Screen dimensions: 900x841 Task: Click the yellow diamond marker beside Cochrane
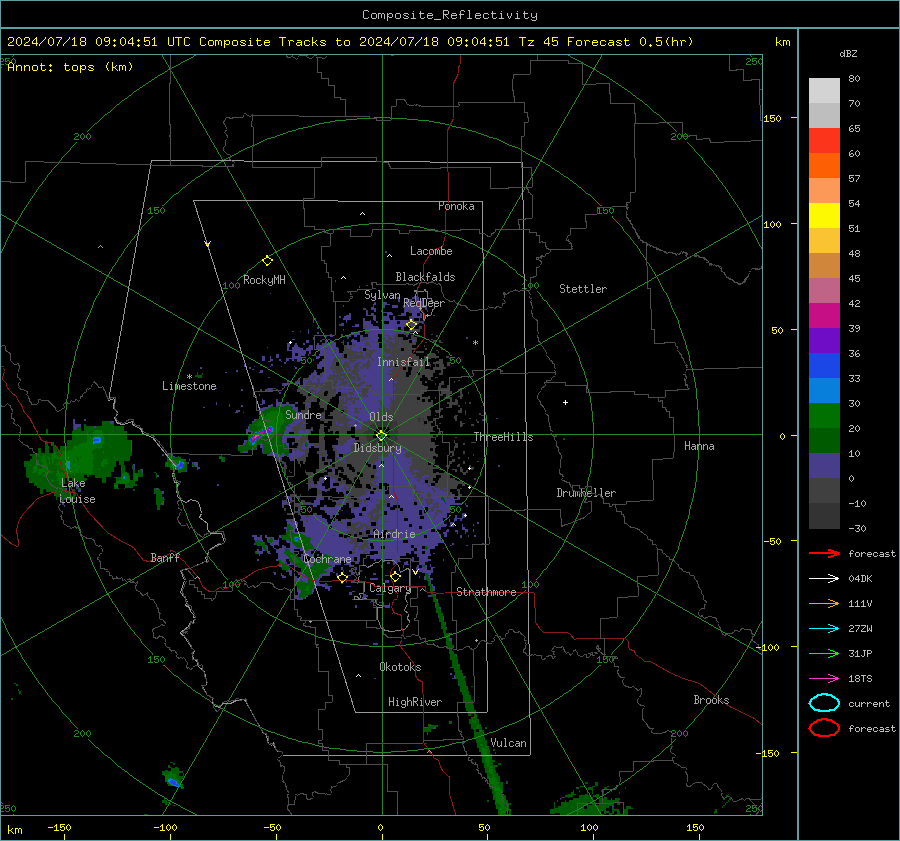pyautogui.click(x=342, y=577)
